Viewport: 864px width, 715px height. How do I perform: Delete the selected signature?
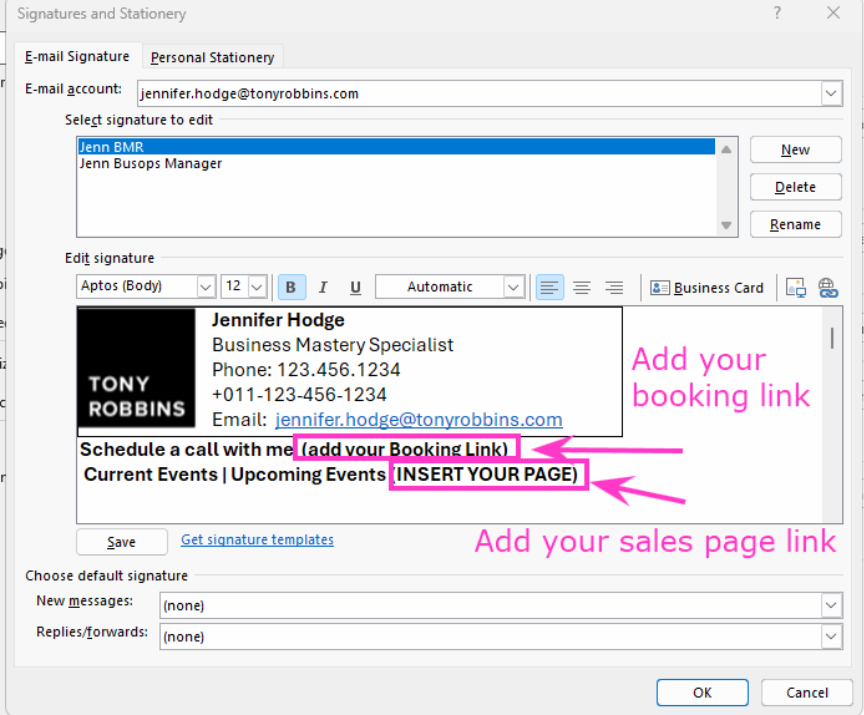pyautogui.click(x=796, y=187)
